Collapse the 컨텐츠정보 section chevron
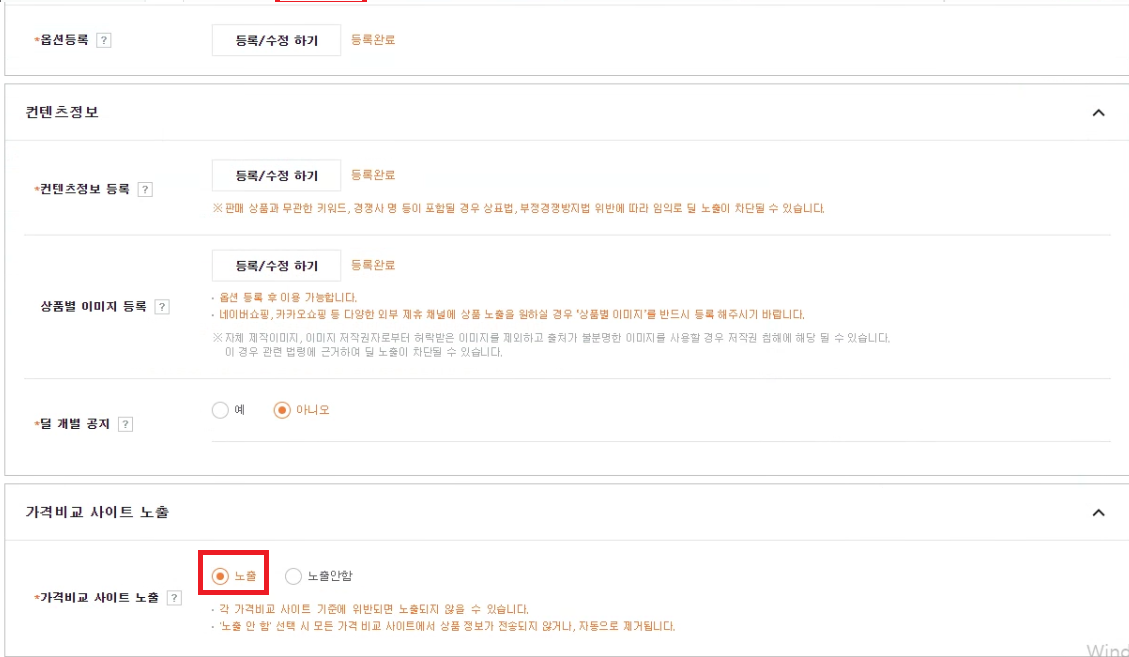Screen dimensions: 1129x657 pyautogui.click(x=1098, y=112)
